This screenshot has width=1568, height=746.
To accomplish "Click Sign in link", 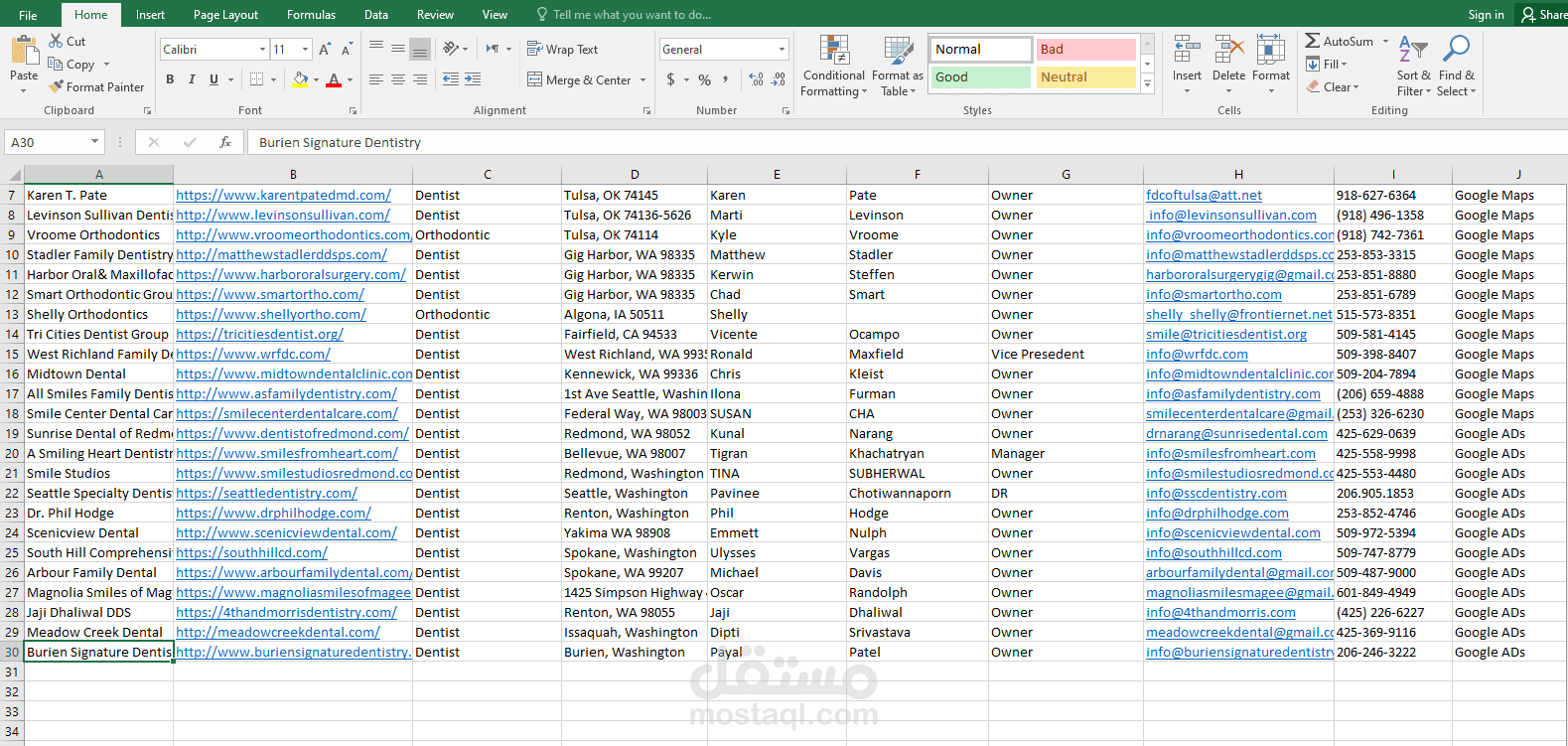I will [x=1486, y=14].
